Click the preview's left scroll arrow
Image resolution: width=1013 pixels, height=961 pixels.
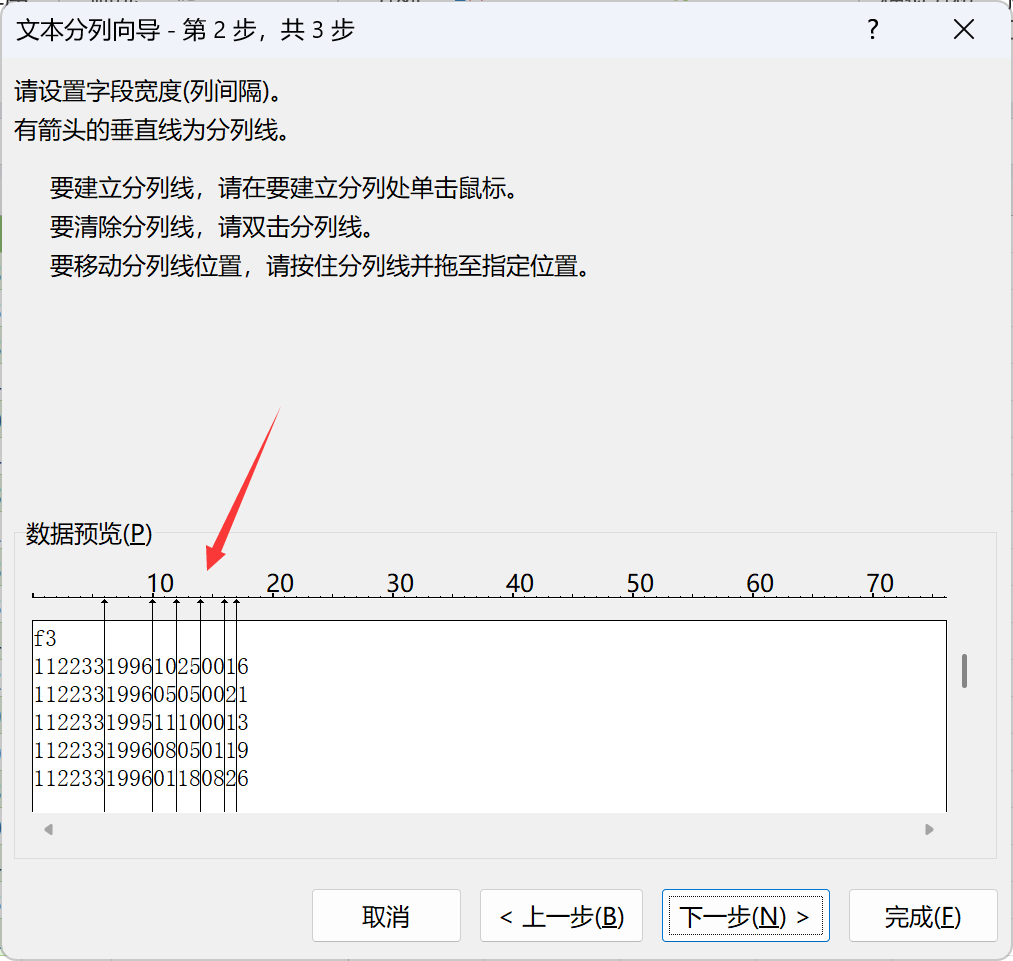[x=47, y=829]
